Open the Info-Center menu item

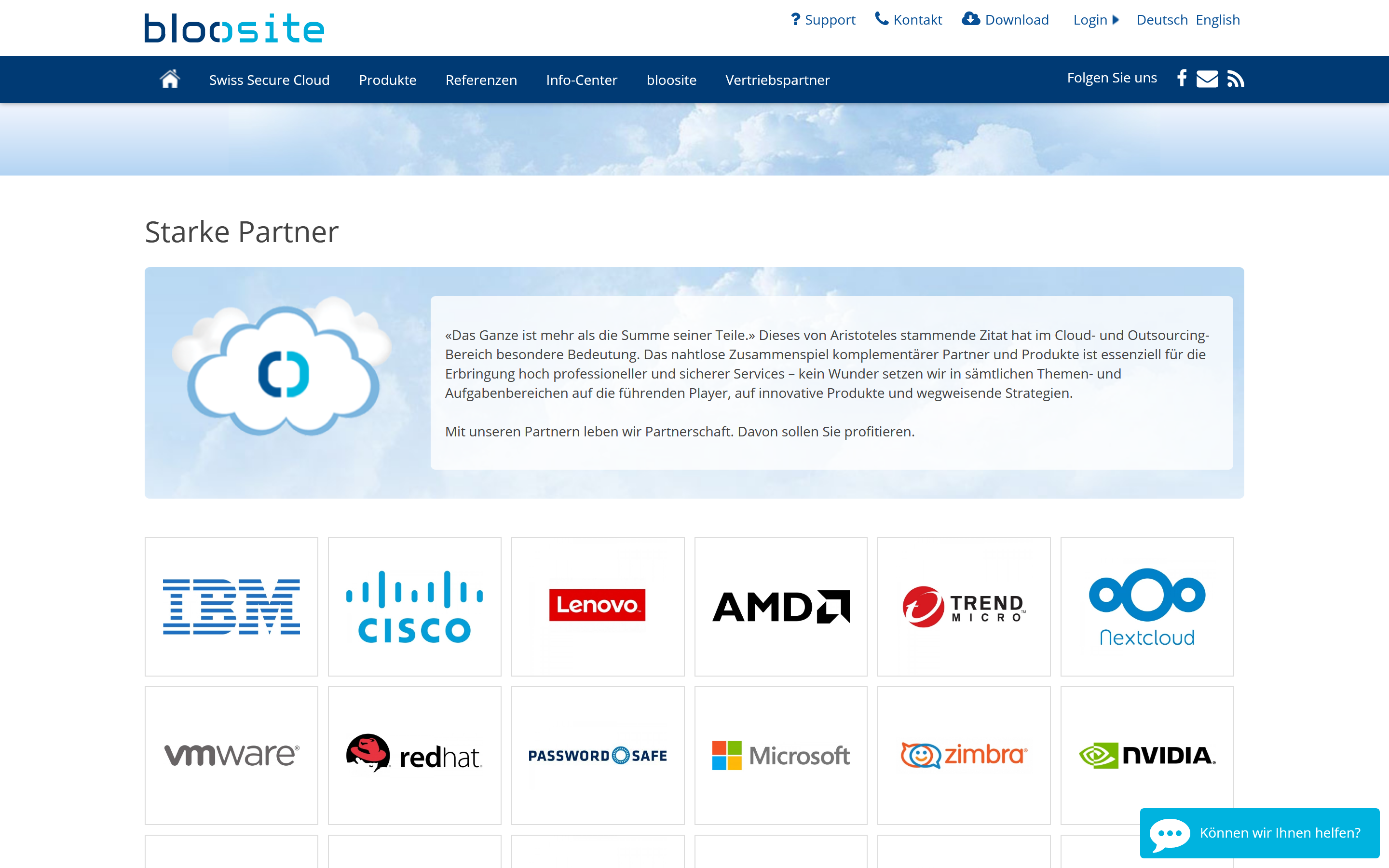coord(582,80)
